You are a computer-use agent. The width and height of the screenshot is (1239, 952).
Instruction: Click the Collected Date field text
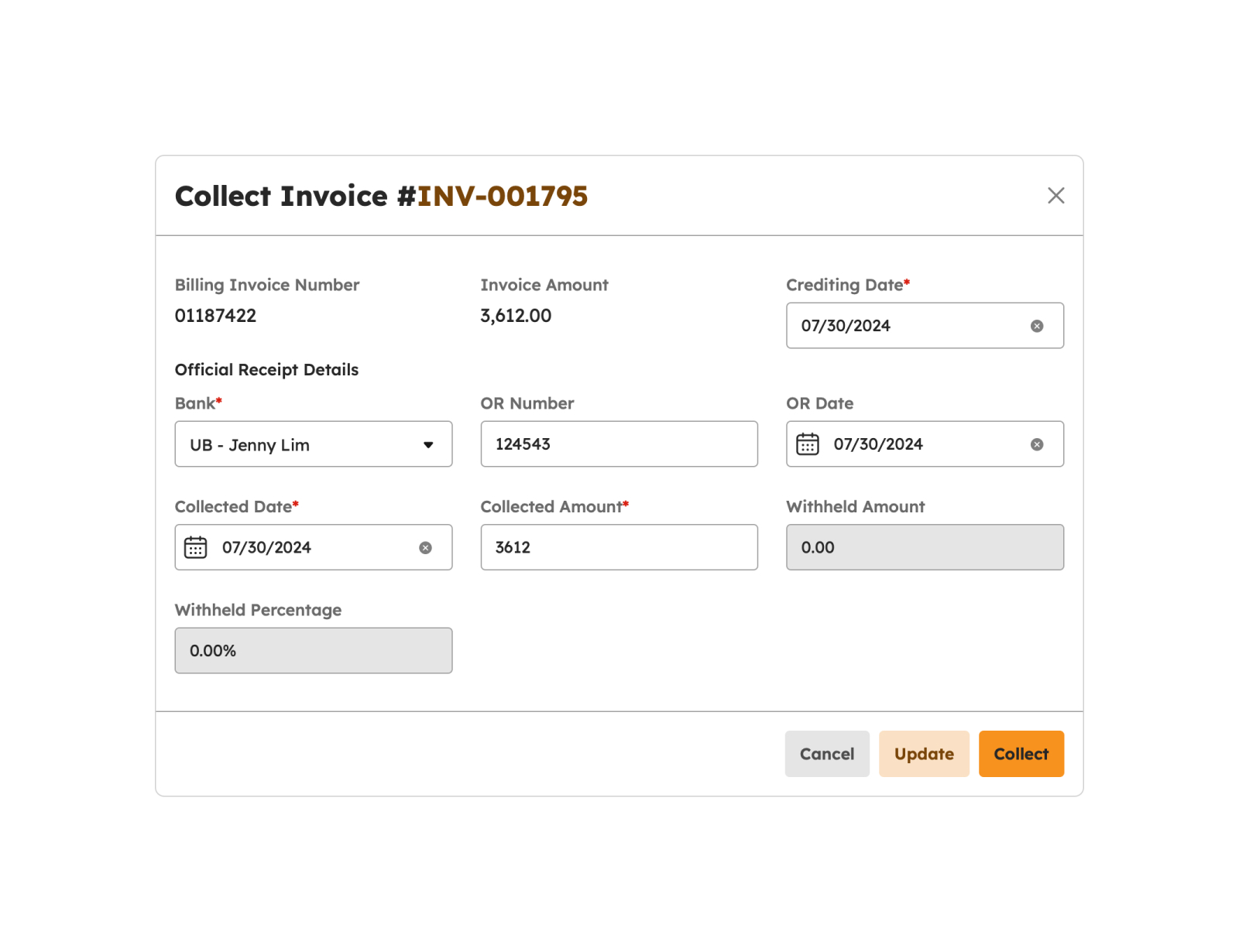266,548
